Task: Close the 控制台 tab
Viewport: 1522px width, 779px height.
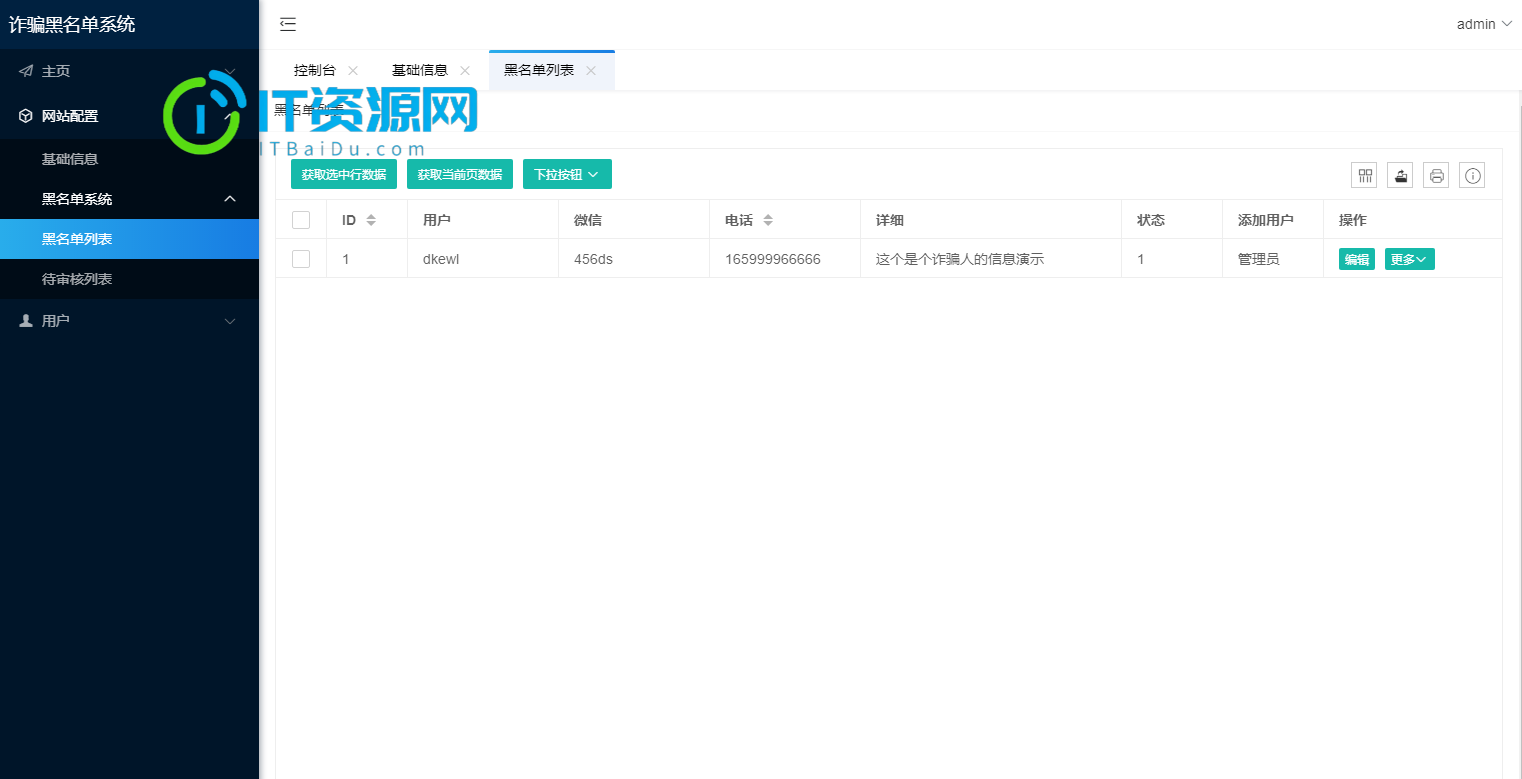Action: click(353, 70)
